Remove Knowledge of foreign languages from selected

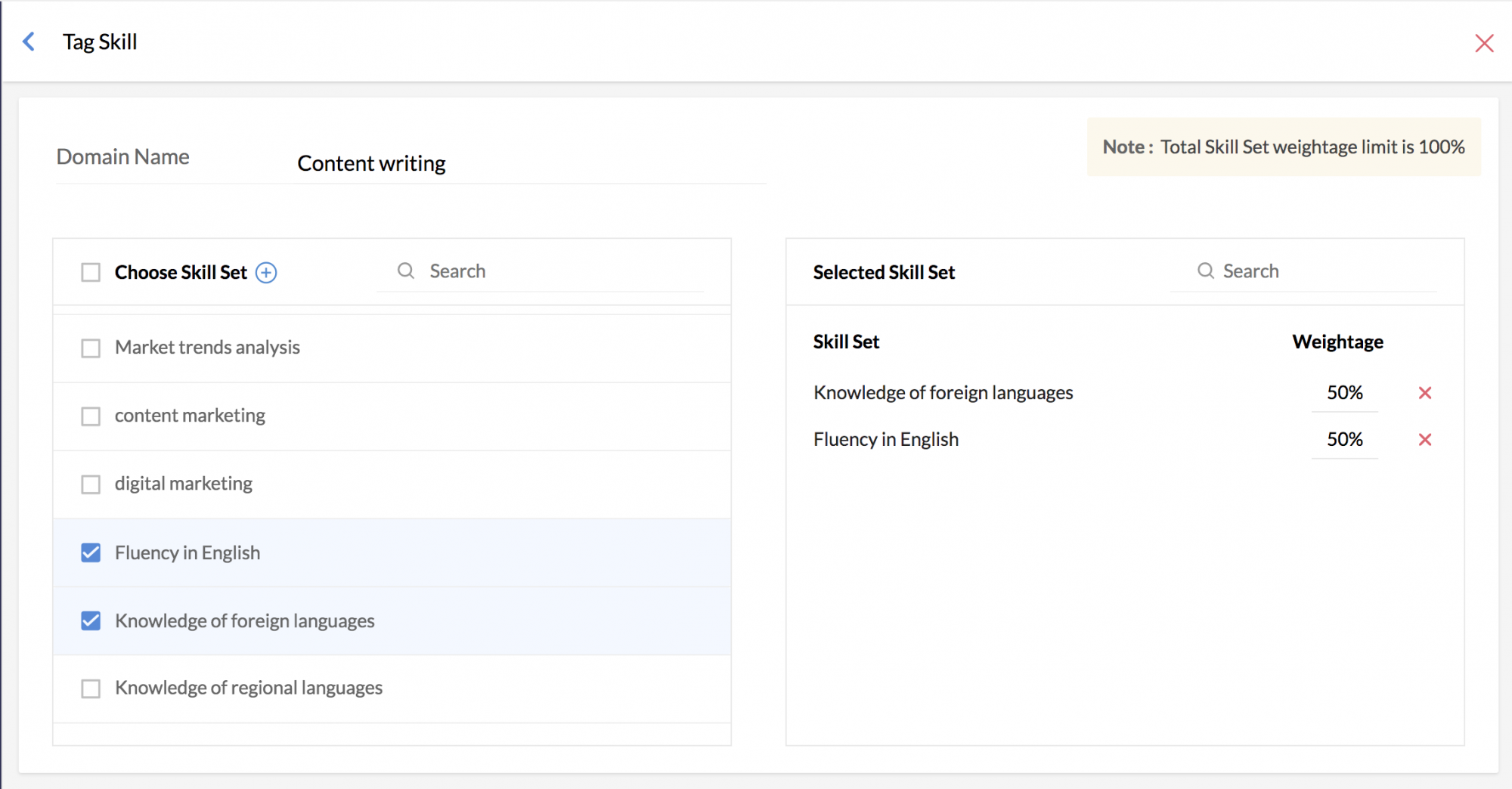click(x=1425, y=393)
